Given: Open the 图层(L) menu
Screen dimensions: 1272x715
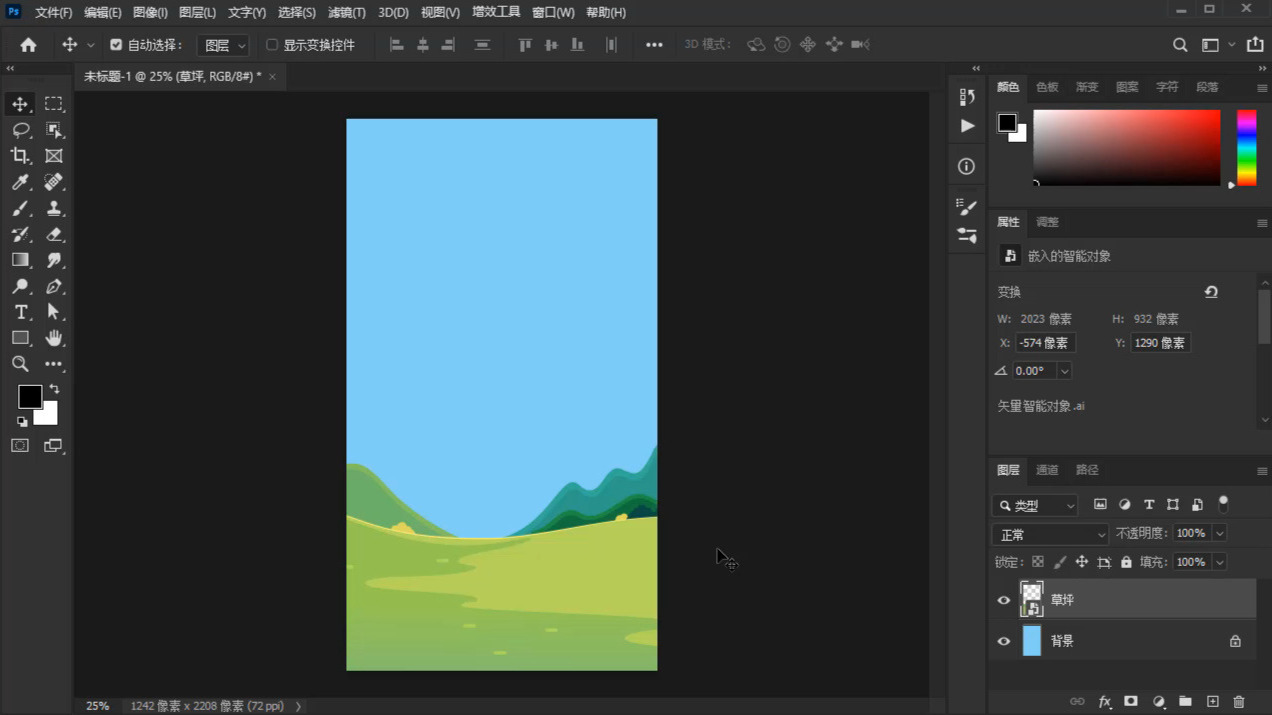Looking at the screenshot, I should point(197,13).
